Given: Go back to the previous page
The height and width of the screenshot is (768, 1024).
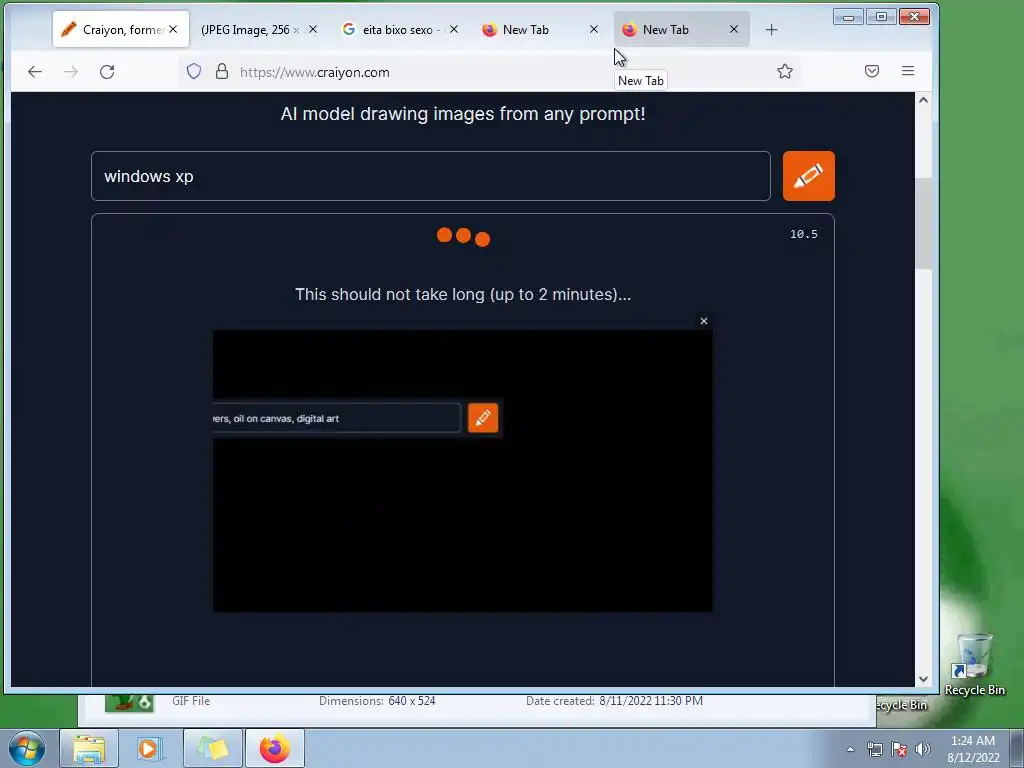Looking at the screenshot, I should pos(35,72).
